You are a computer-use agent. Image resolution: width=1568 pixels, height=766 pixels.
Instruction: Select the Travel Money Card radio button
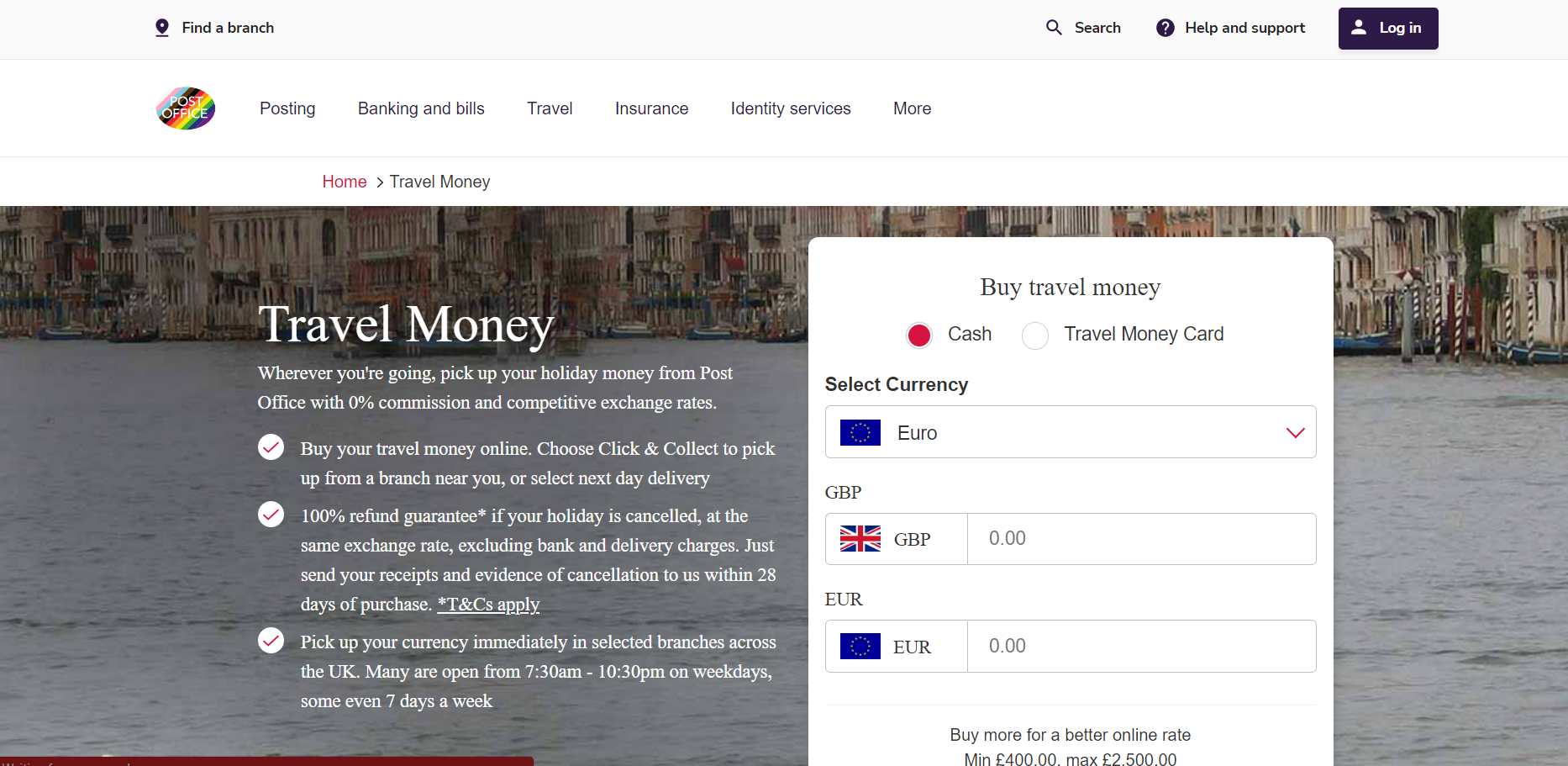click(1035, 335)
